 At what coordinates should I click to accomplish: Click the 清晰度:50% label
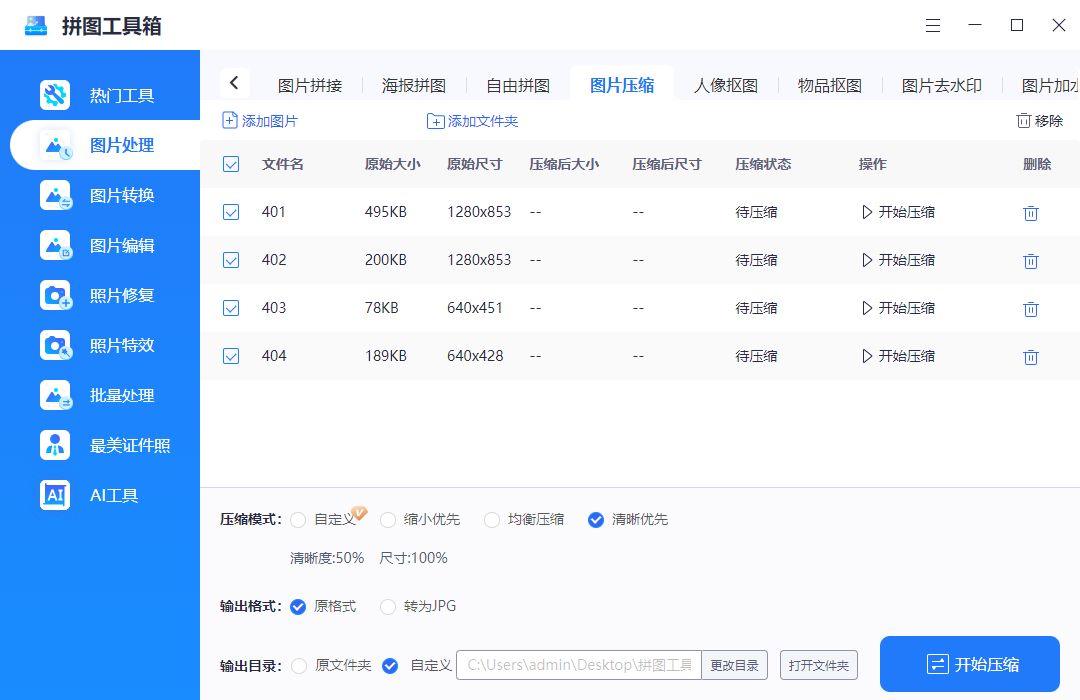click(326, 558)
